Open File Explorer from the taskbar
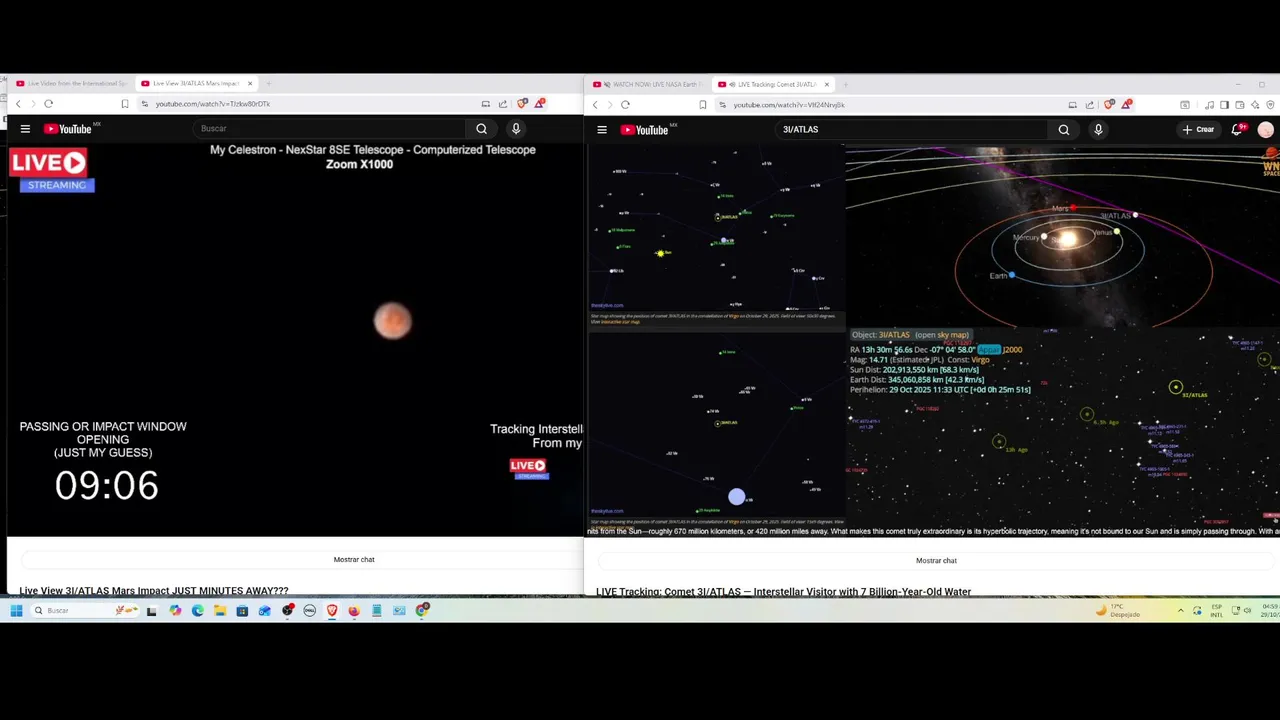The width and height of the screenshot is (1280, 720). 220,610
